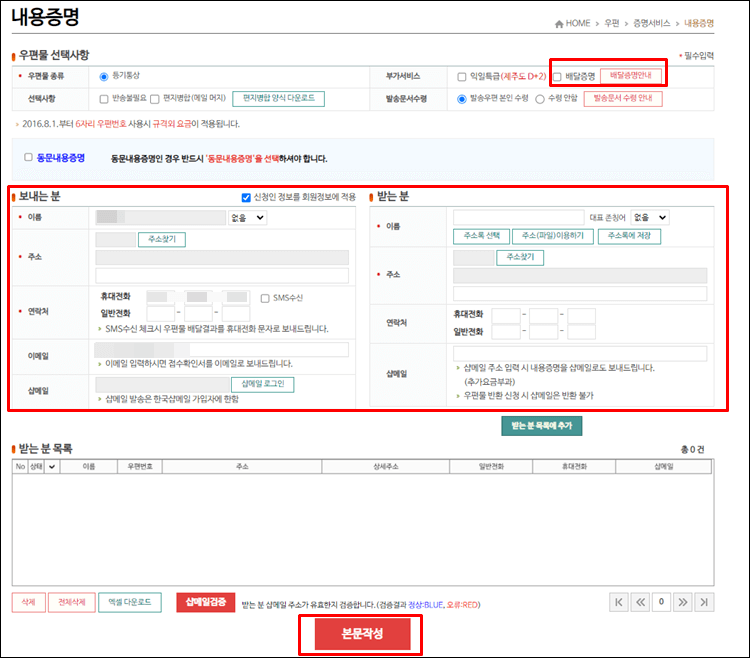Click the 총 0 건 count text
750x658 pixels.
point(692,450)
